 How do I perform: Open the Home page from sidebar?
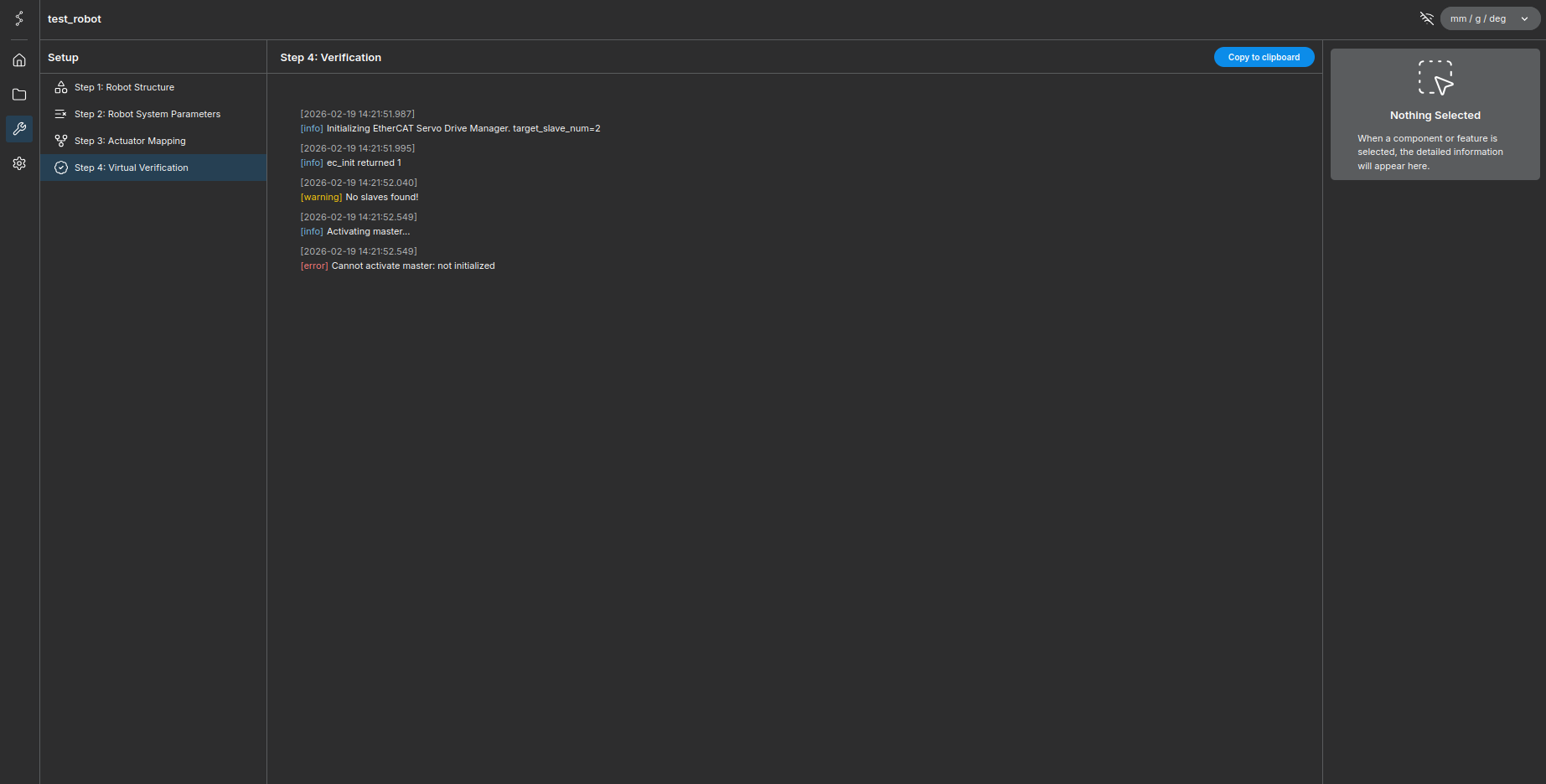click(x=19, y=60)
